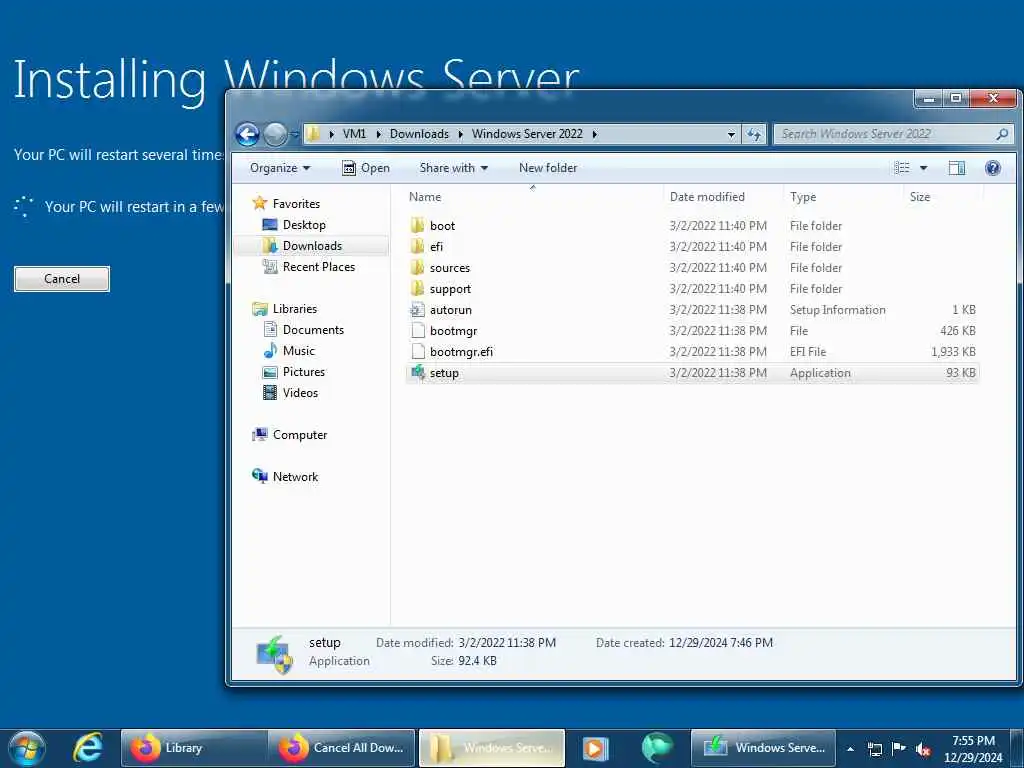Open Desktop in the navigation pane
This screenshot has width=1024, height=768.
pyautogui.click(x=304, y=225)
